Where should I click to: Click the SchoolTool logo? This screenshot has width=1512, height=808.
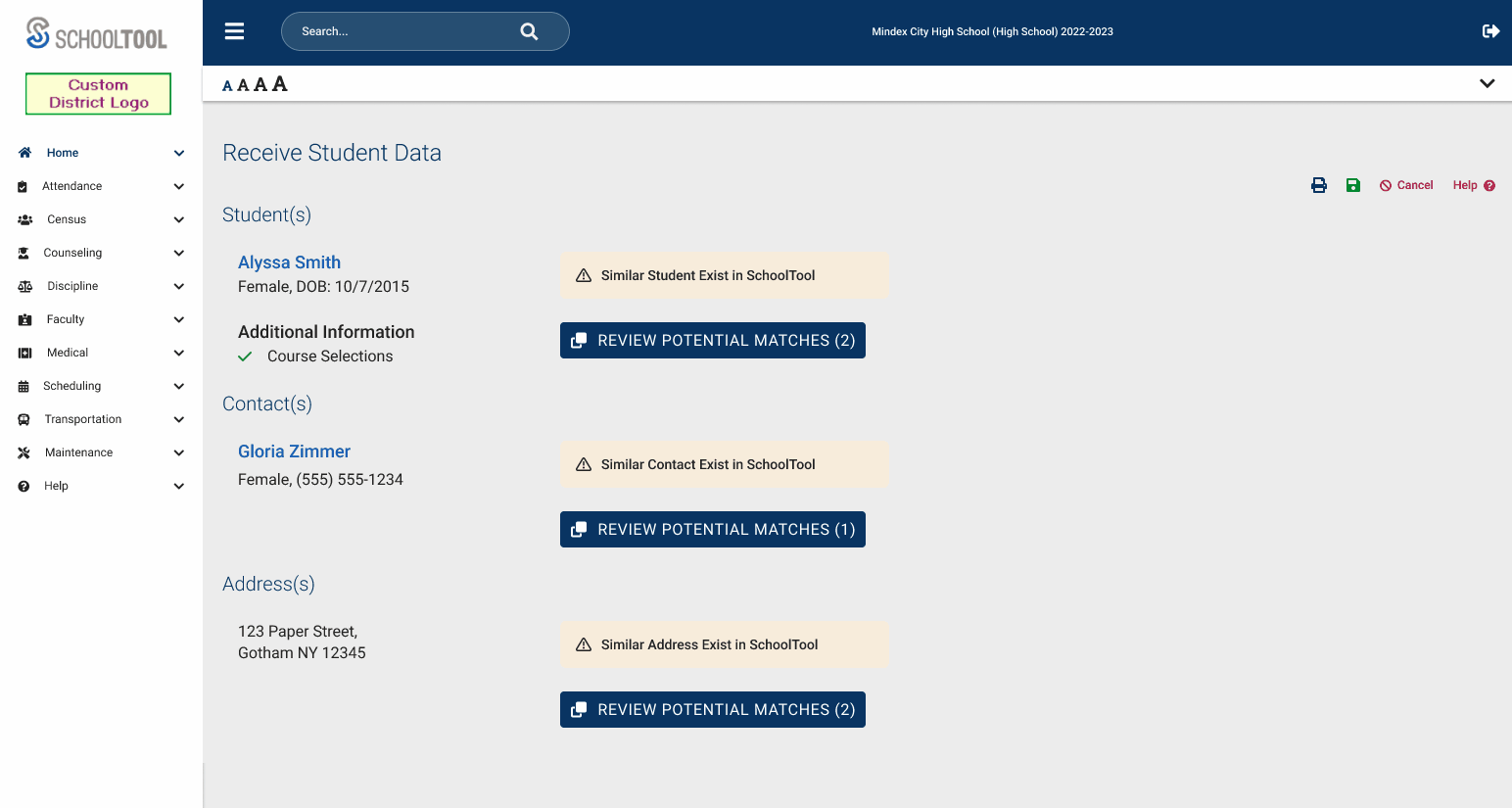(x=97, y=33)
